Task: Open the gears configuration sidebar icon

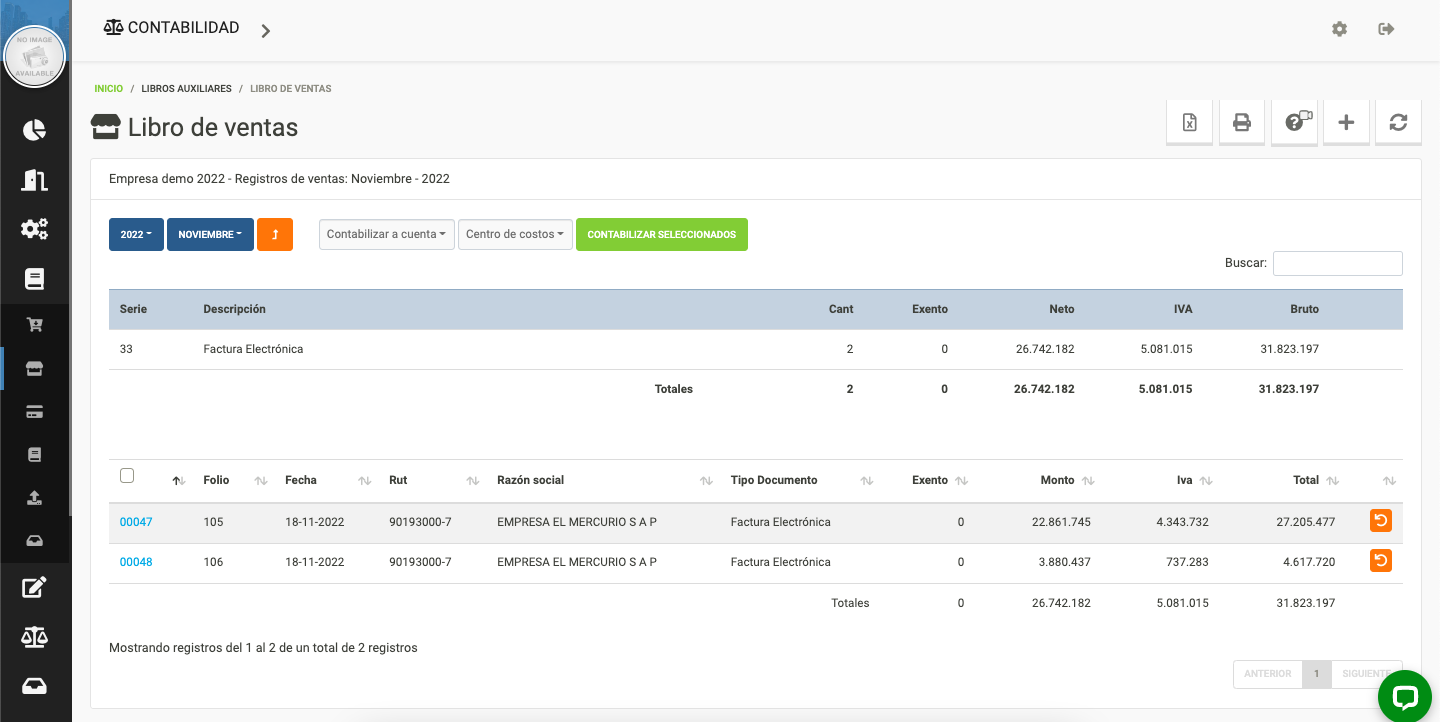Action: 35,229
